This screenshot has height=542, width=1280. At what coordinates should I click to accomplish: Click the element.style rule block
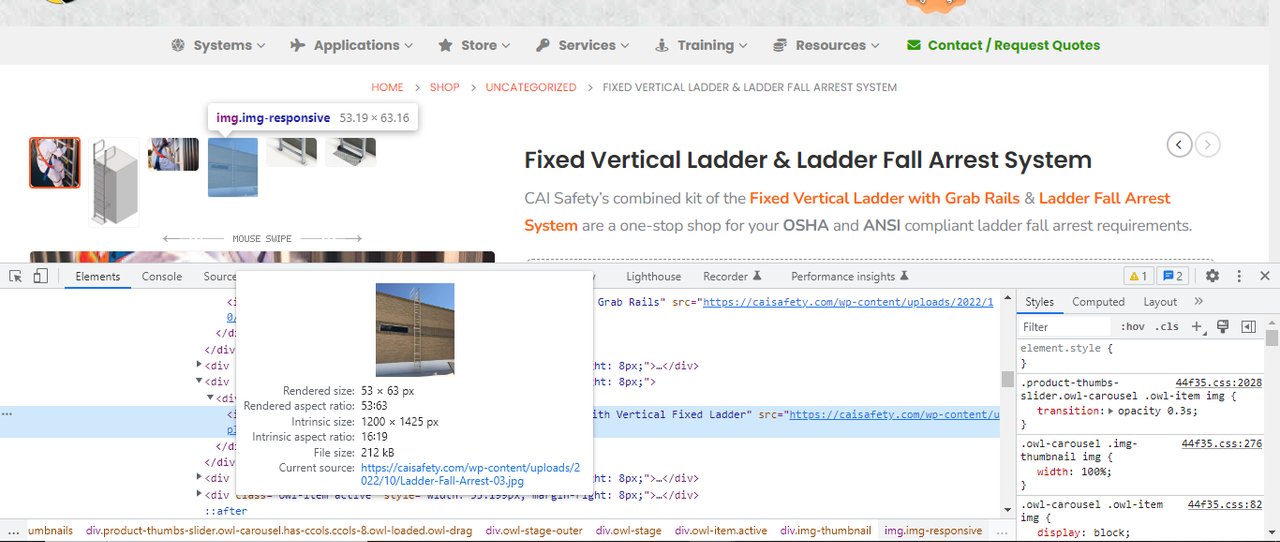tap(1140, 356)
